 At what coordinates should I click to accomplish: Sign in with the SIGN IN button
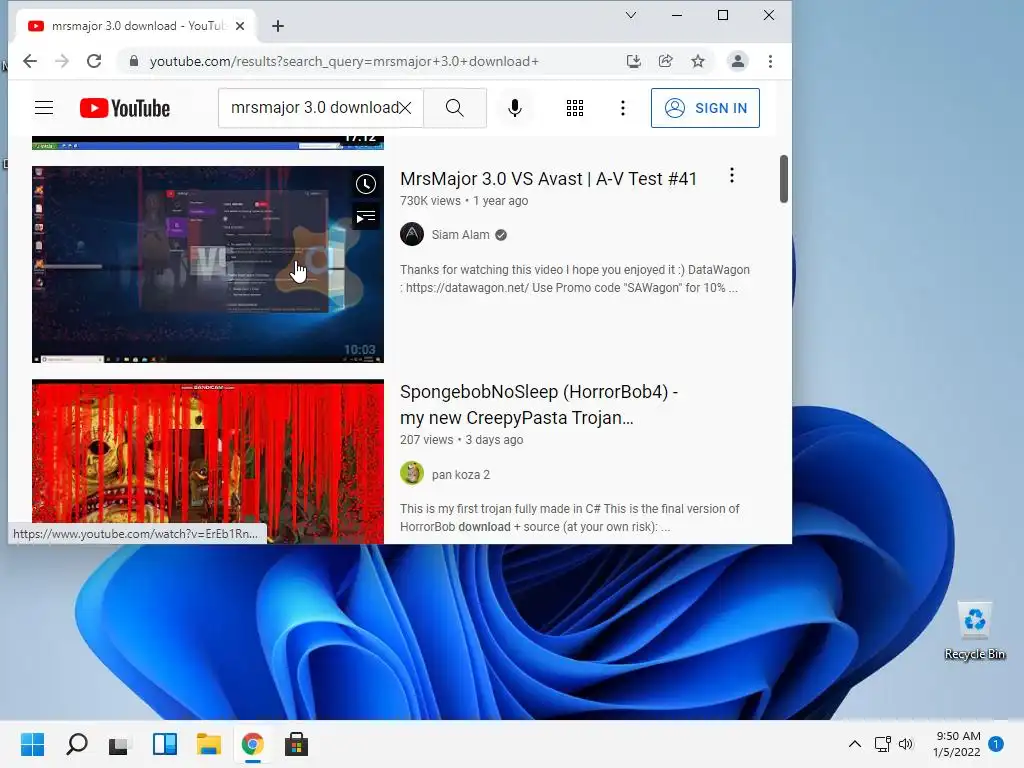[x=705, y=108]
